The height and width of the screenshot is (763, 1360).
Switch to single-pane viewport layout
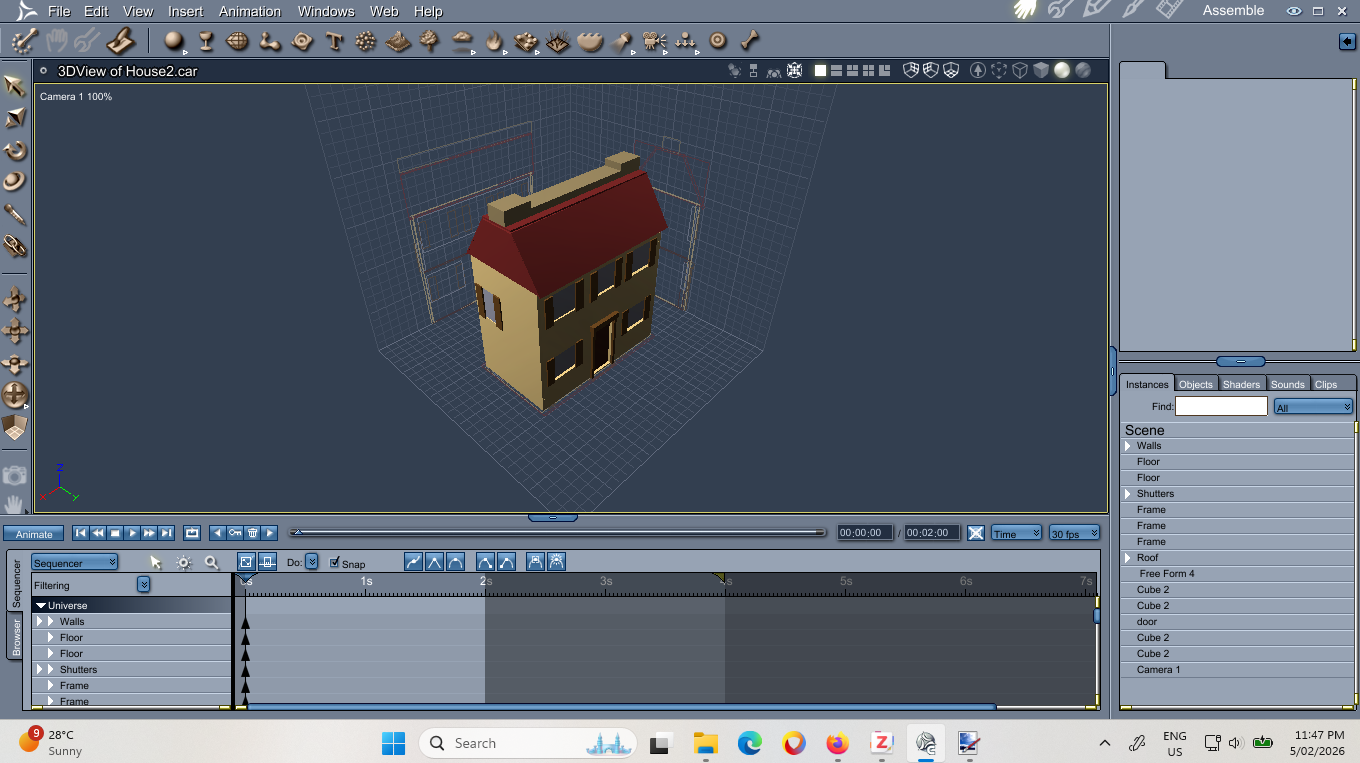(x=821, y=70)
